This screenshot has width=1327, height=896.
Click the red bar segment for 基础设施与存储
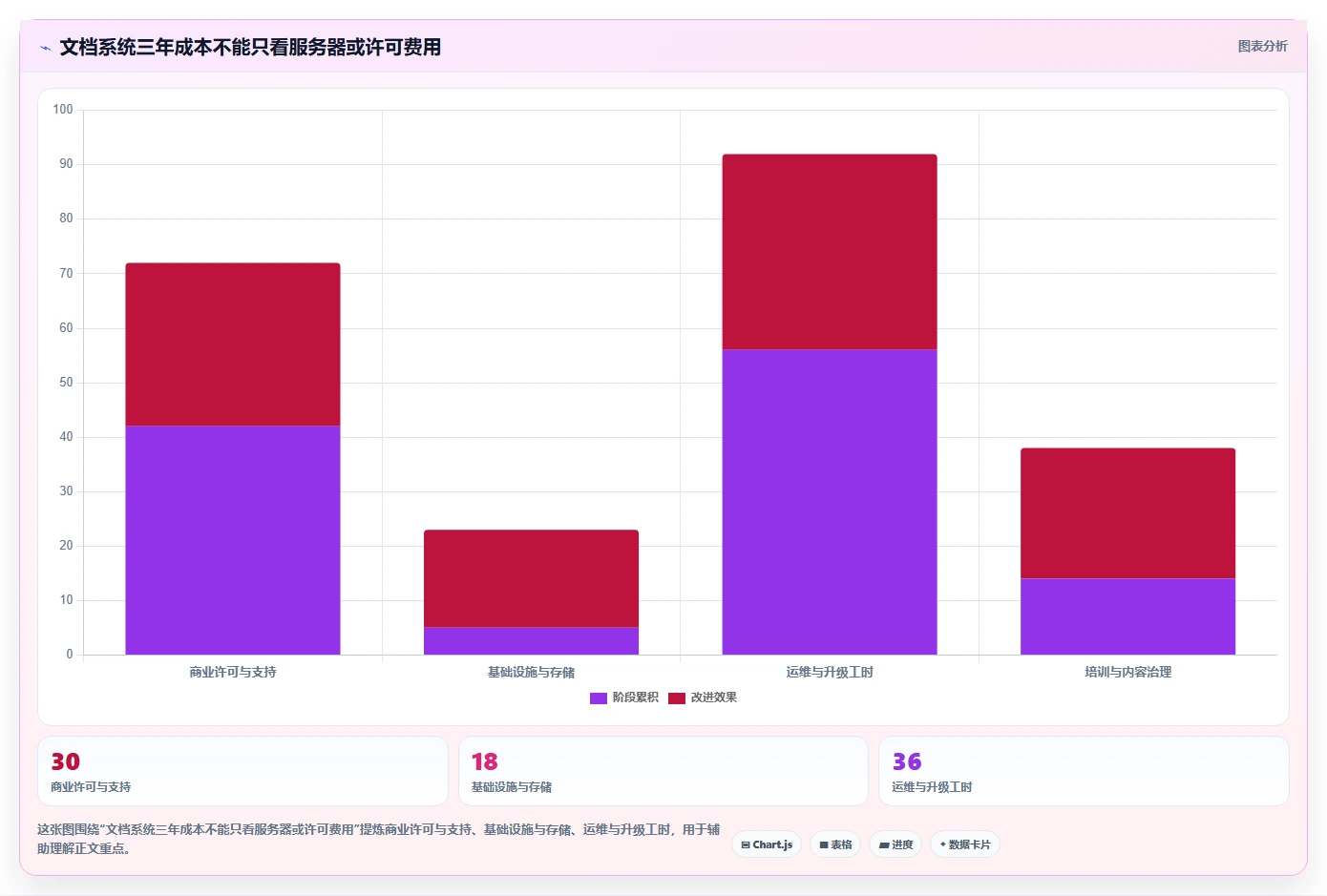[x=531, y=578]
